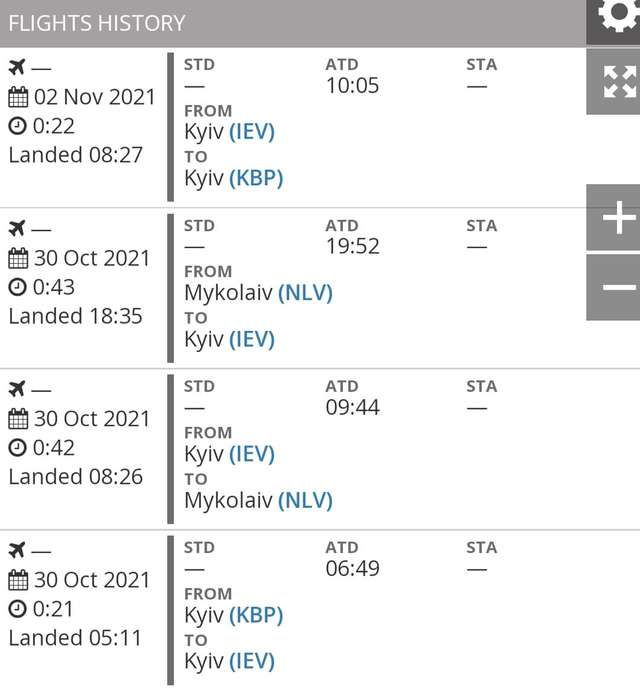
Task: Open IEV destination link in 06:49 flight
Action: tap(252, 661)
